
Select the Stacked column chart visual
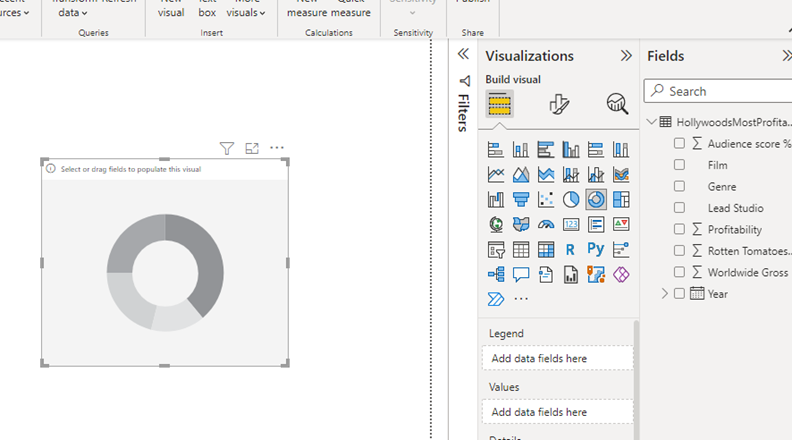pos(521,150)
